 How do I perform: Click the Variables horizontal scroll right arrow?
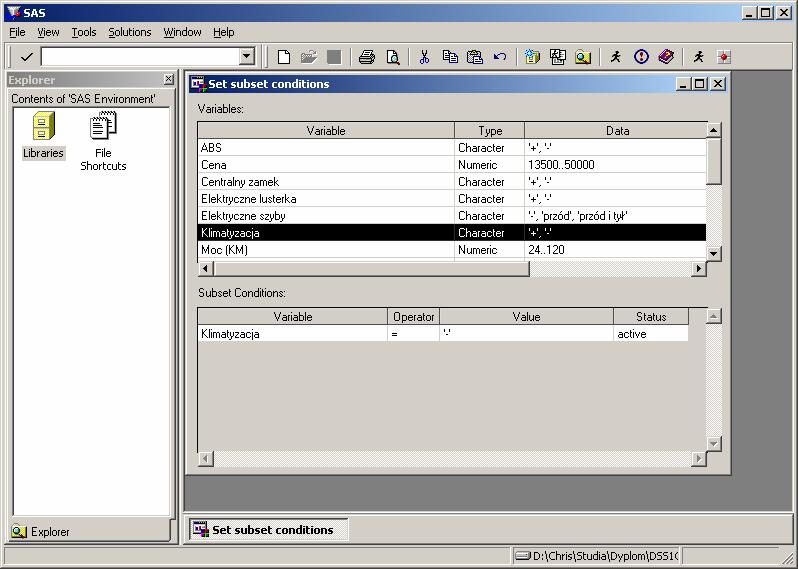point(699,268)
